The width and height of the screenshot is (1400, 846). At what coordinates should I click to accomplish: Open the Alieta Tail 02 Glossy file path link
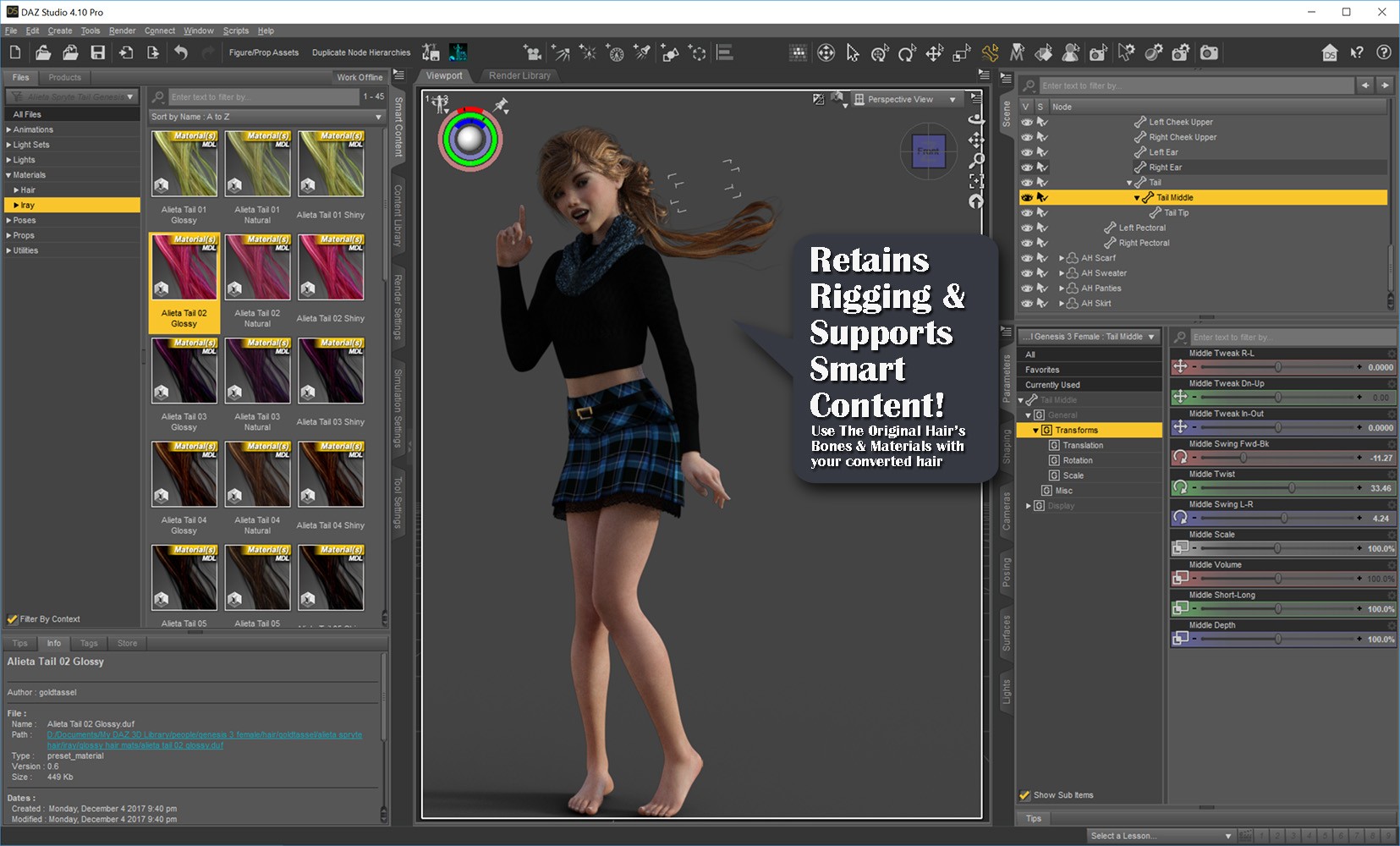pyautogui.click(x=205, y=740)
